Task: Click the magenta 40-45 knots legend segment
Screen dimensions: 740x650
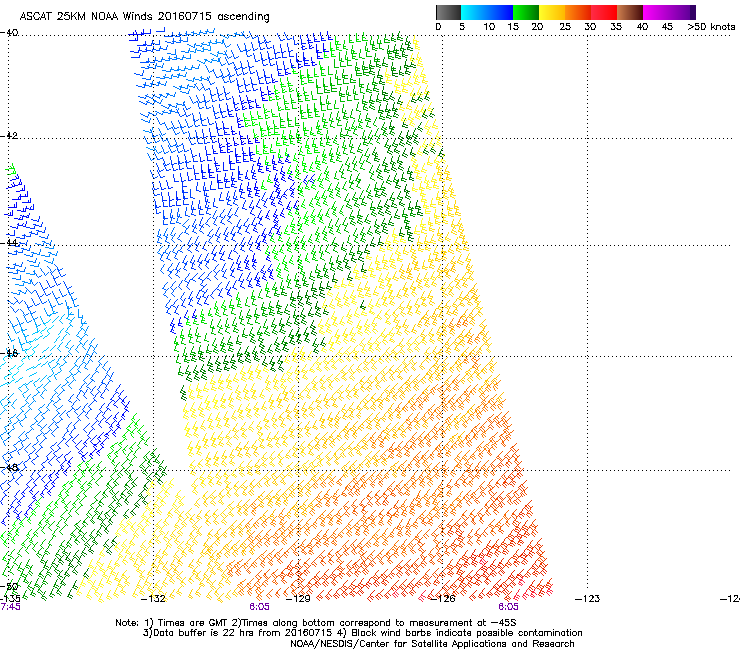Action: (656, 12)
